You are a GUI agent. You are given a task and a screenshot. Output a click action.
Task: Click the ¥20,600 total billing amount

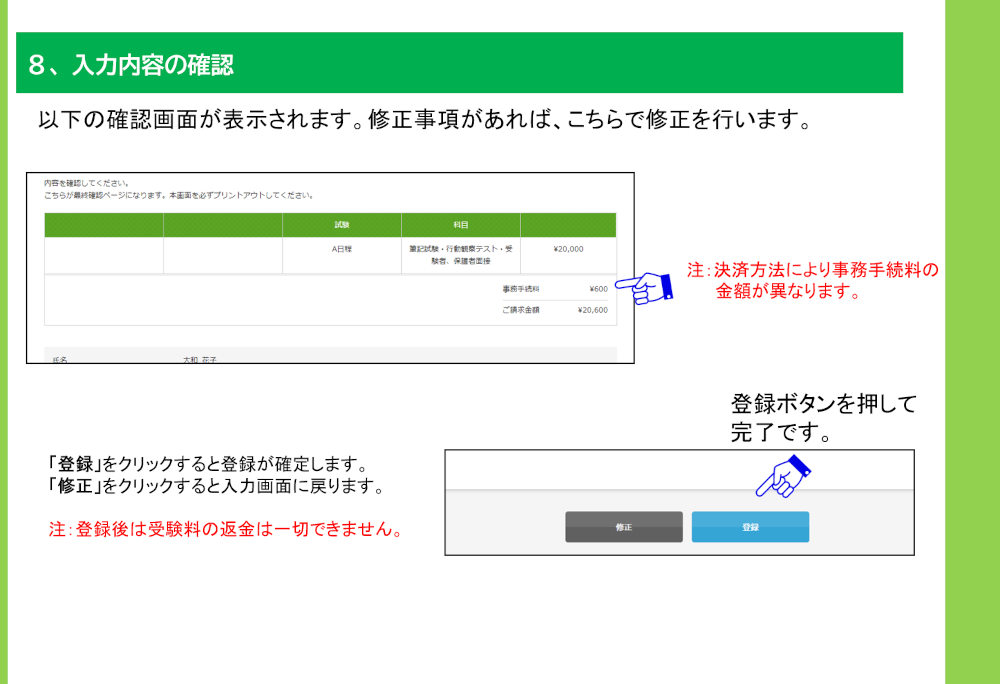(x=592, y=310)
